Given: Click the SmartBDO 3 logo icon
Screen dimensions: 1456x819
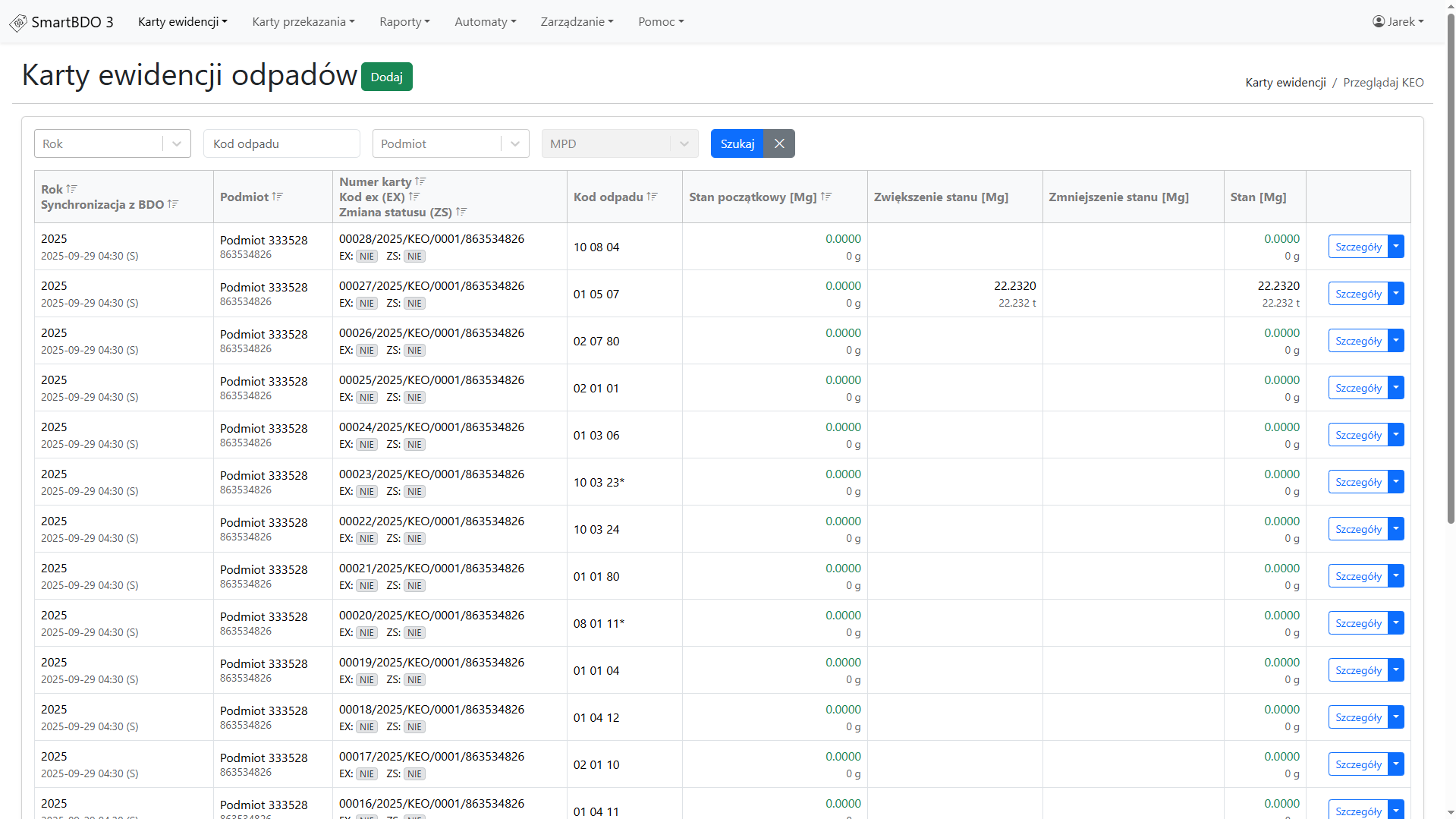Looking at the screenshot, I should [x=18, y=23].
